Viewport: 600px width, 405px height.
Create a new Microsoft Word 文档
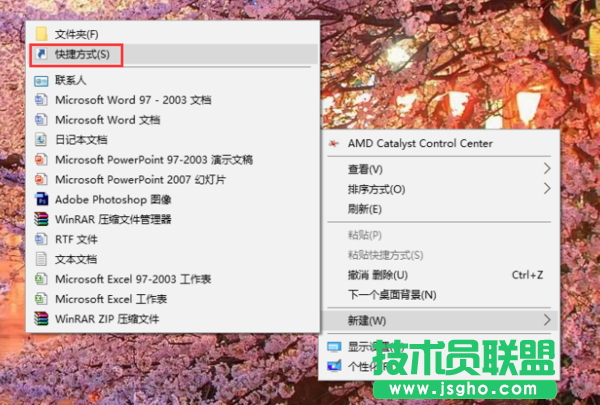tap(173, 120)
